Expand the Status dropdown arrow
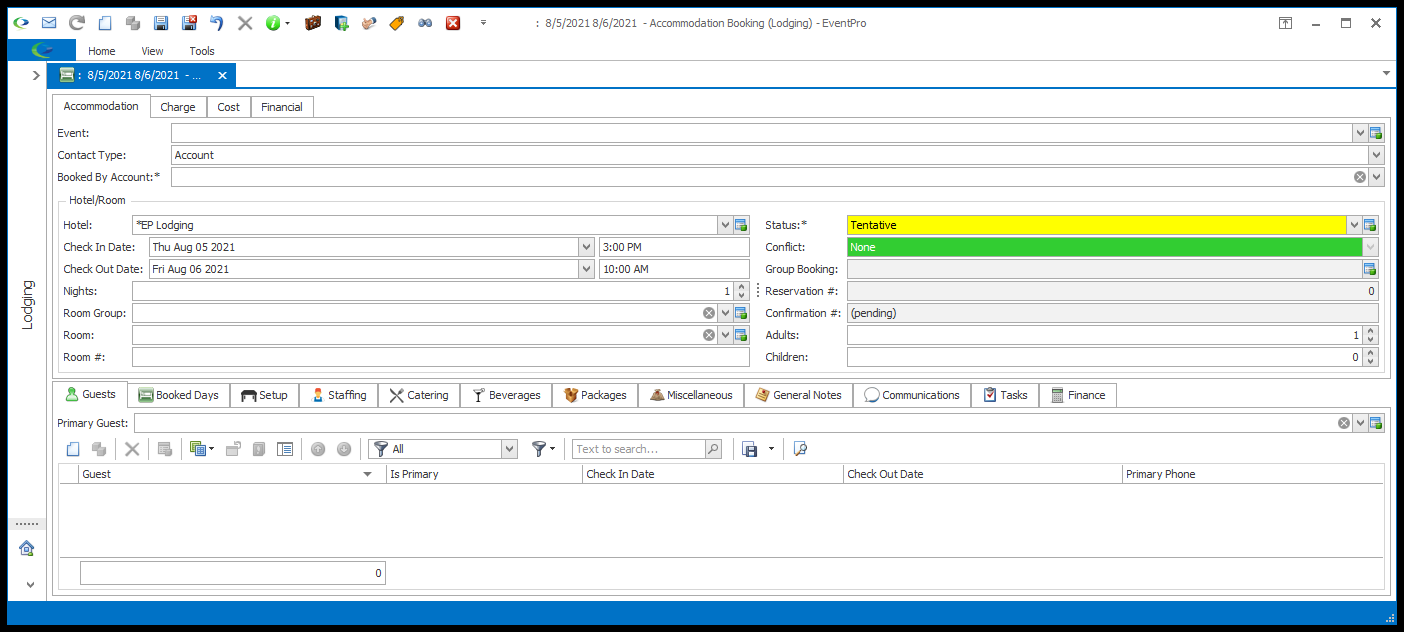This screenshot has width=1404, height=632. 1354,225
